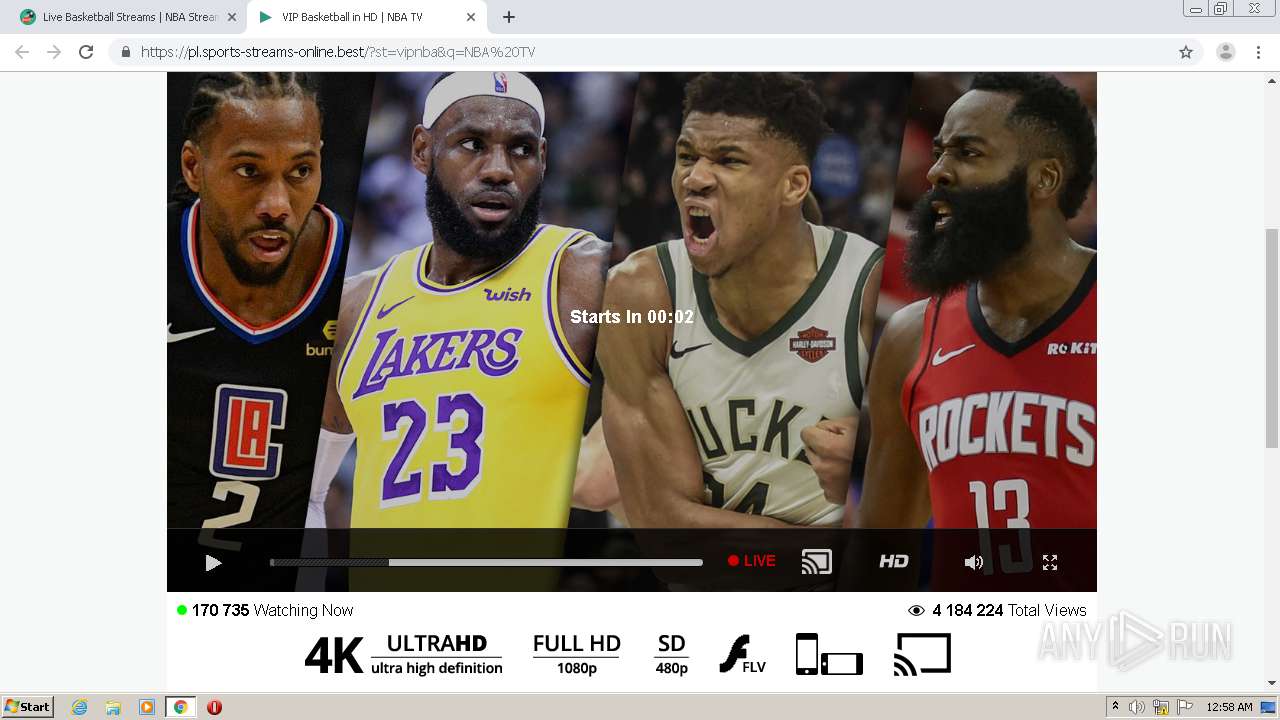The height and width of the screenshot is (720, 1280).
Task: Launch Internet Explorer from taskbar
Action: [79, 707]
